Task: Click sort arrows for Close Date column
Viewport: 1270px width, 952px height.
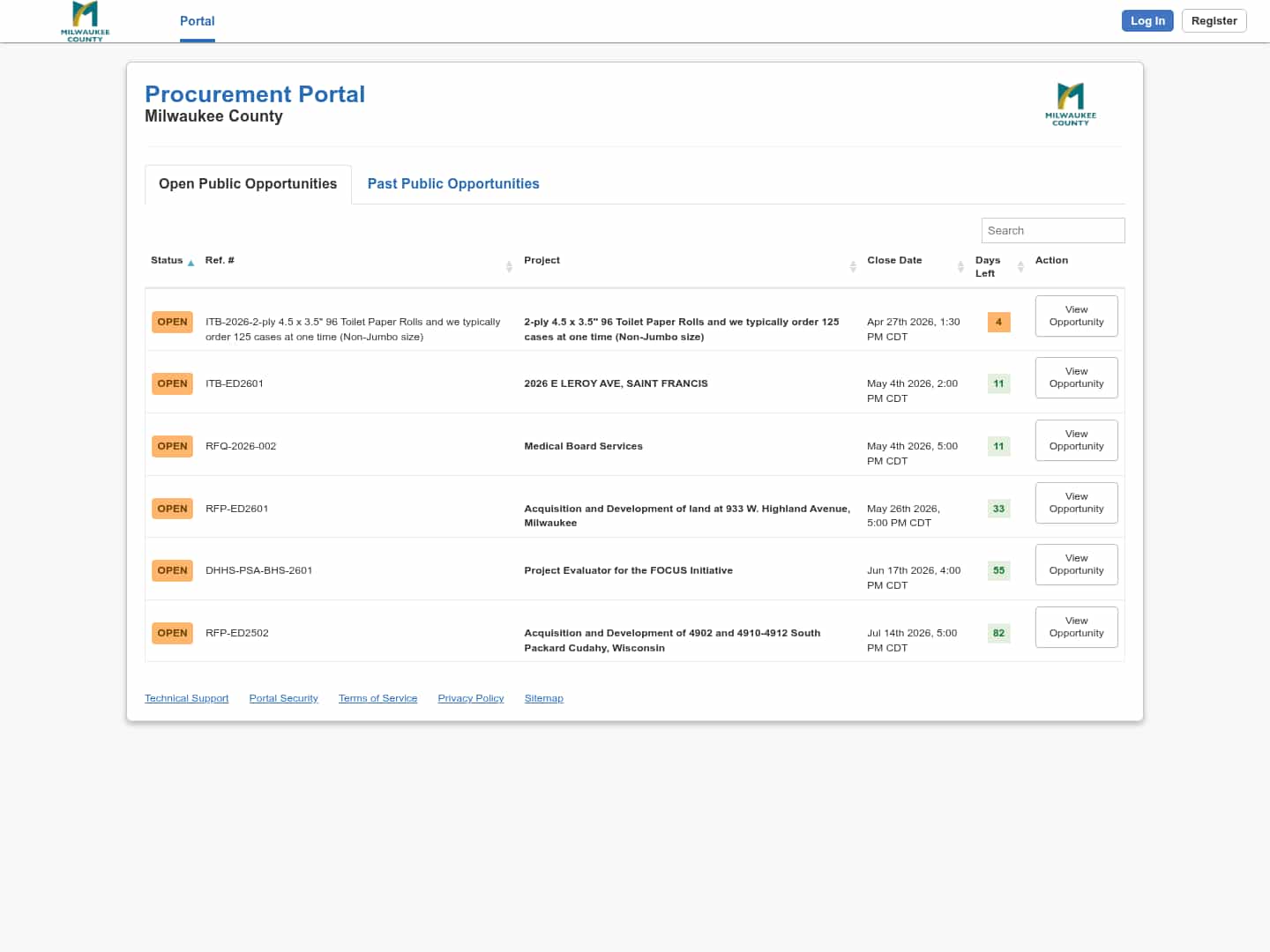Action: (960, 266)
